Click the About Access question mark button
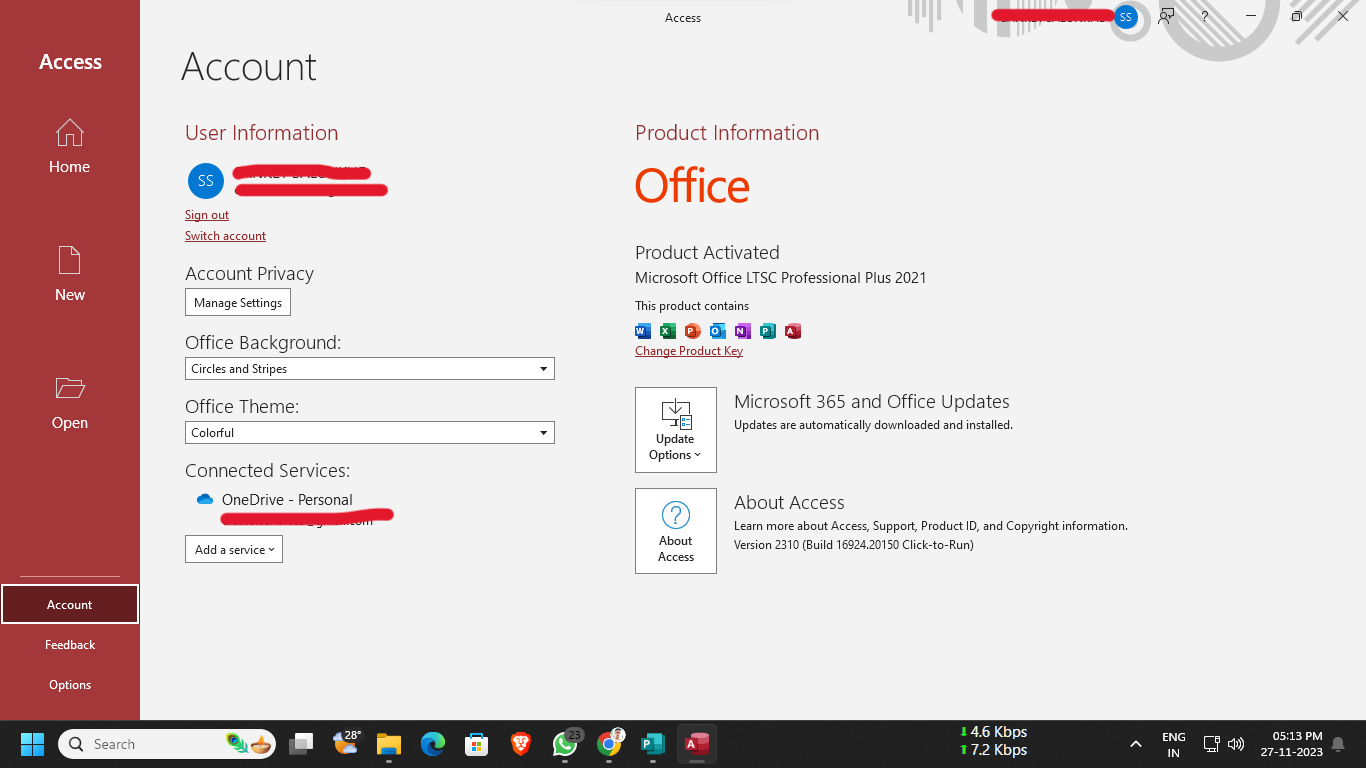This screenshot has width=1366, height=768. click(675, 530)
